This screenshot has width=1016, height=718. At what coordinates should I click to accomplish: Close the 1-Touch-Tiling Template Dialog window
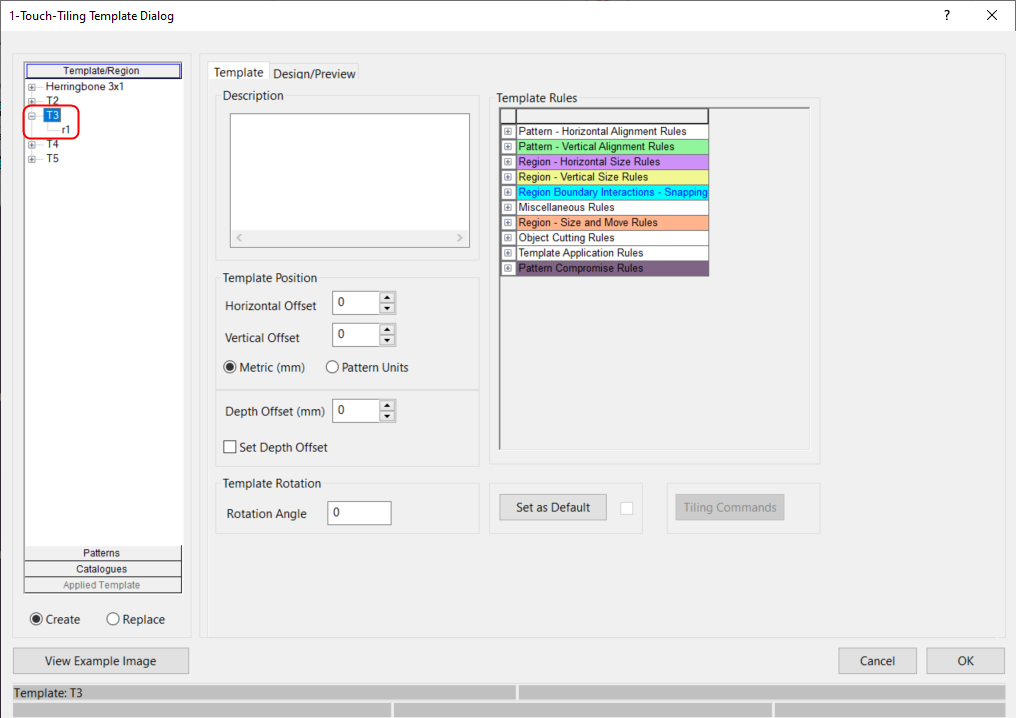(x=991, y=16)
